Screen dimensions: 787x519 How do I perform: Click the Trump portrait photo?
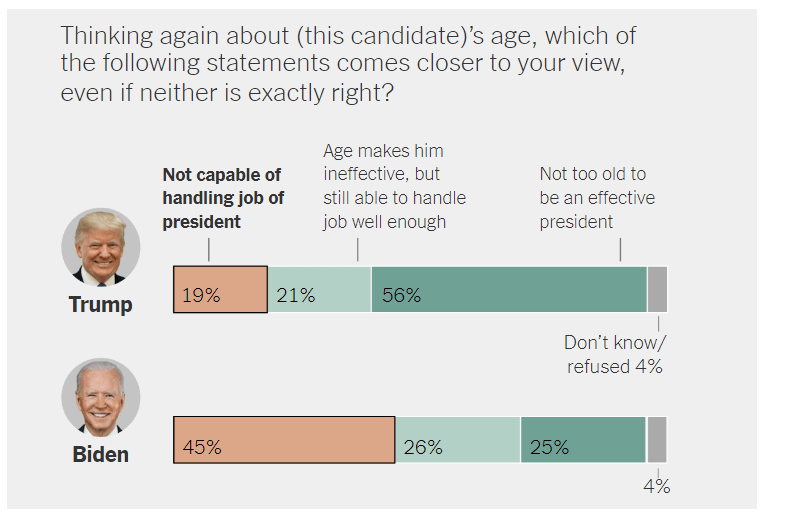[100, 247]
